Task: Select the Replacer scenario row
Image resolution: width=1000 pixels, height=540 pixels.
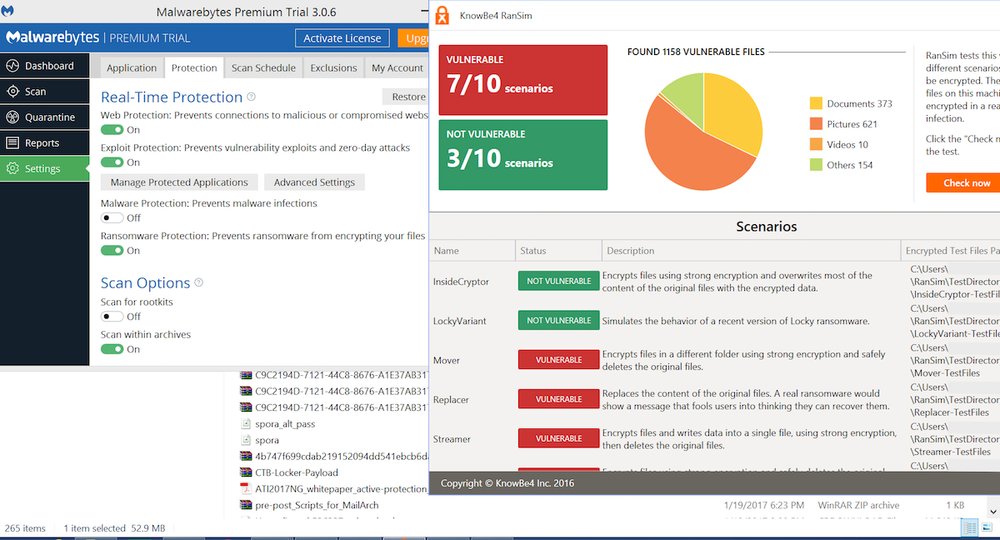Action: pos(715,400)
